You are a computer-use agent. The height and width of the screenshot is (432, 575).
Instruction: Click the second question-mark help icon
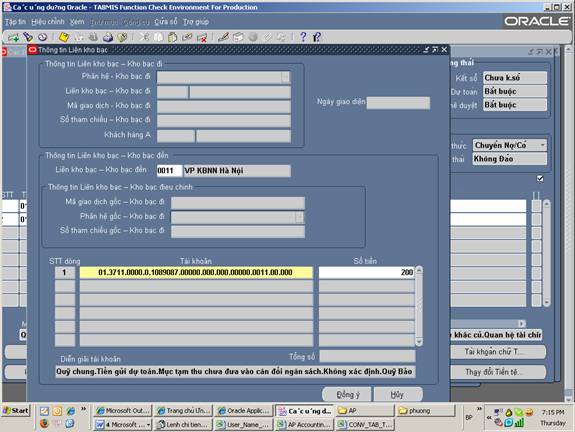[x=317, y=37]
